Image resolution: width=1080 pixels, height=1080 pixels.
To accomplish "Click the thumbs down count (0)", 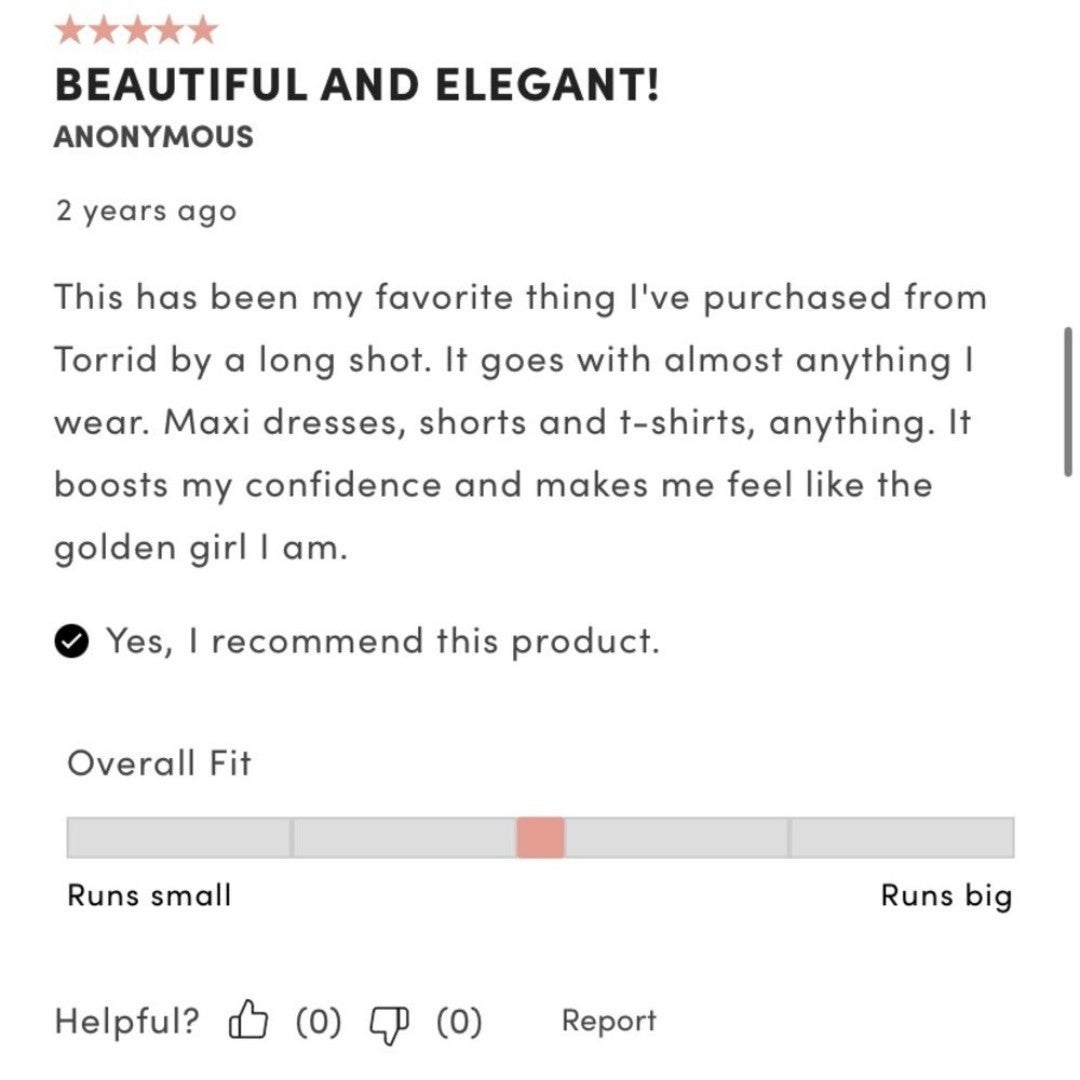I will (x=459, y=1021).
